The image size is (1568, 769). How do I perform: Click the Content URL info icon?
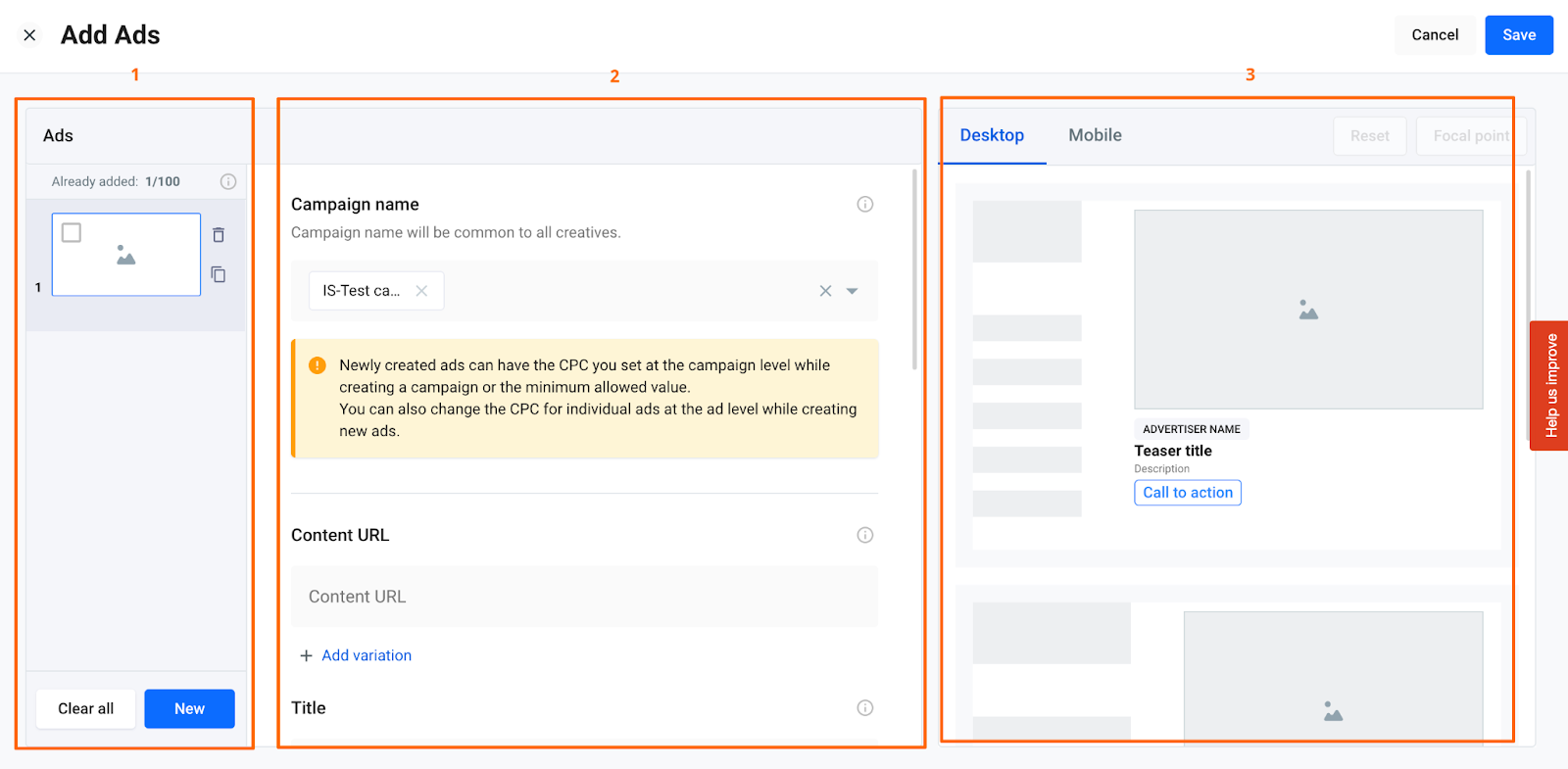point(864,535)
